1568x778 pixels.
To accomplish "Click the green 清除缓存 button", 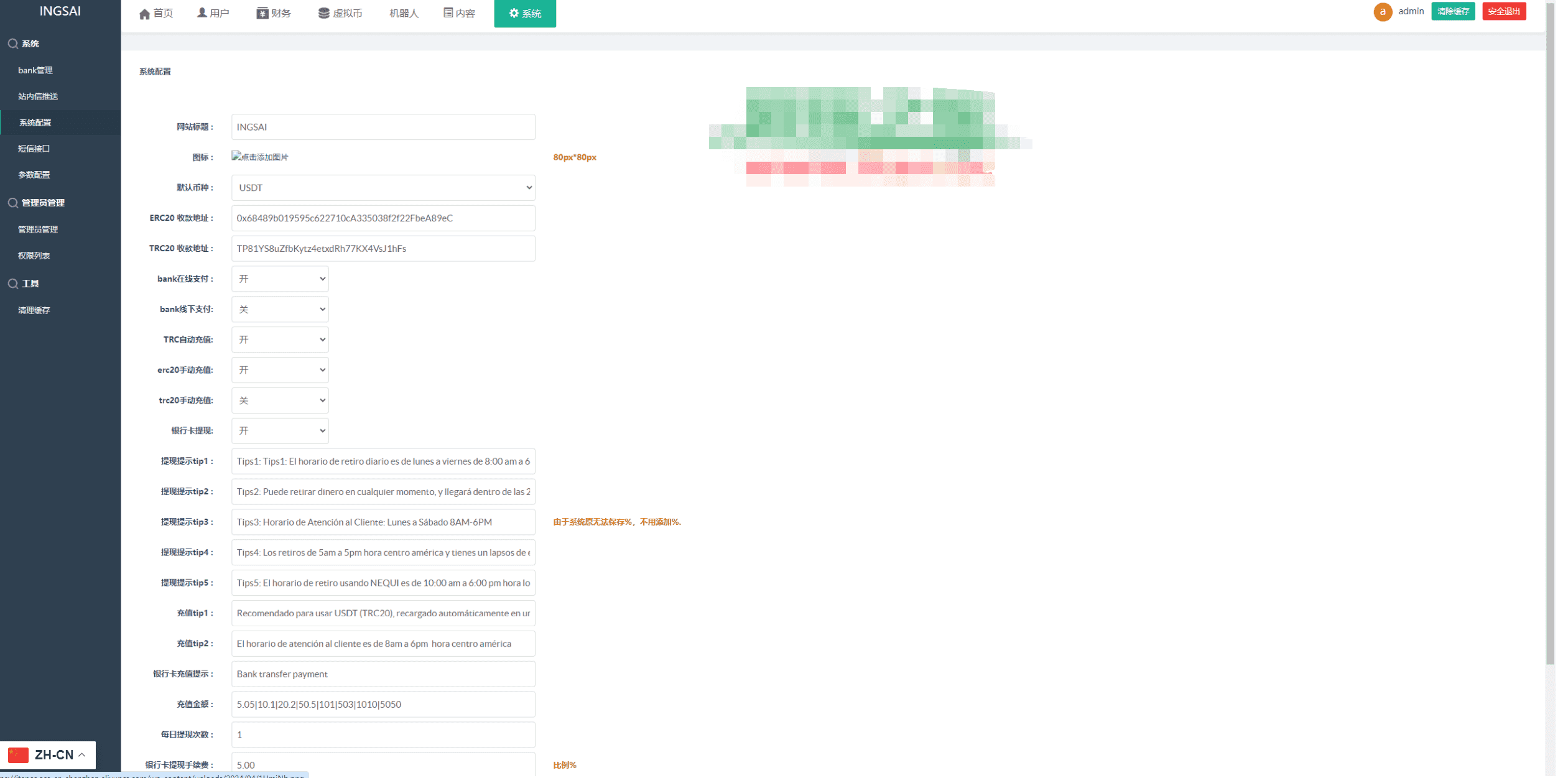I will click(x=1452, y=11).
